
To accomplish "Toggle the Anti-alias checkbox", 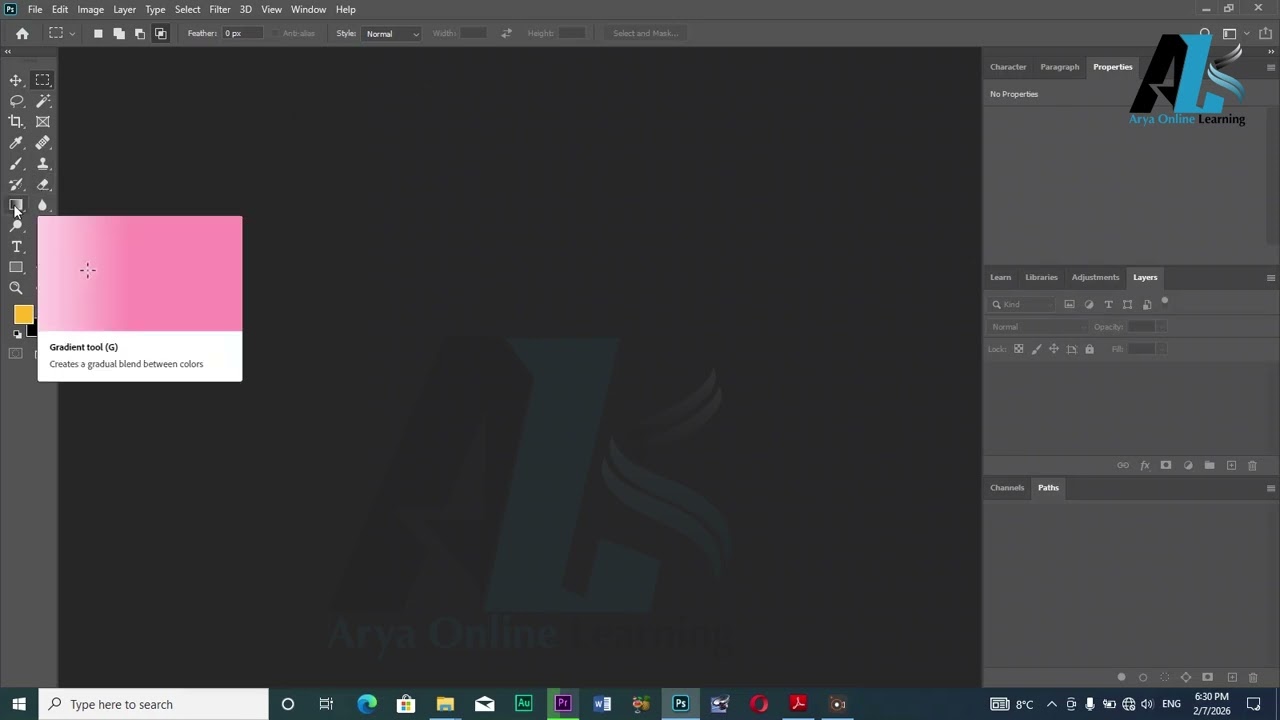I will coord(276,33).
